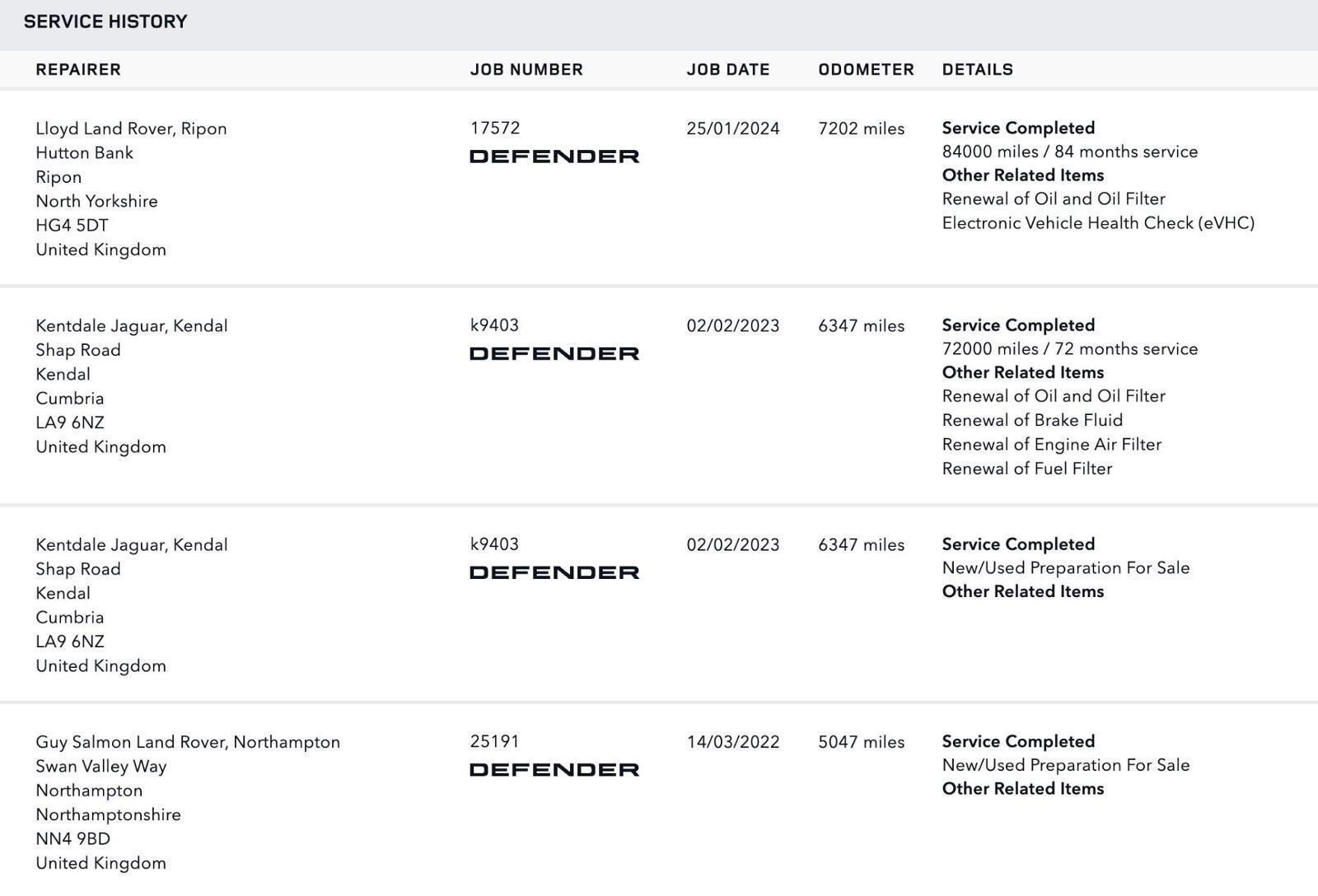The height and width of the screenshot is (896, 1318).
Task: Select the REPAIRER column header
Action: point(78,70)
